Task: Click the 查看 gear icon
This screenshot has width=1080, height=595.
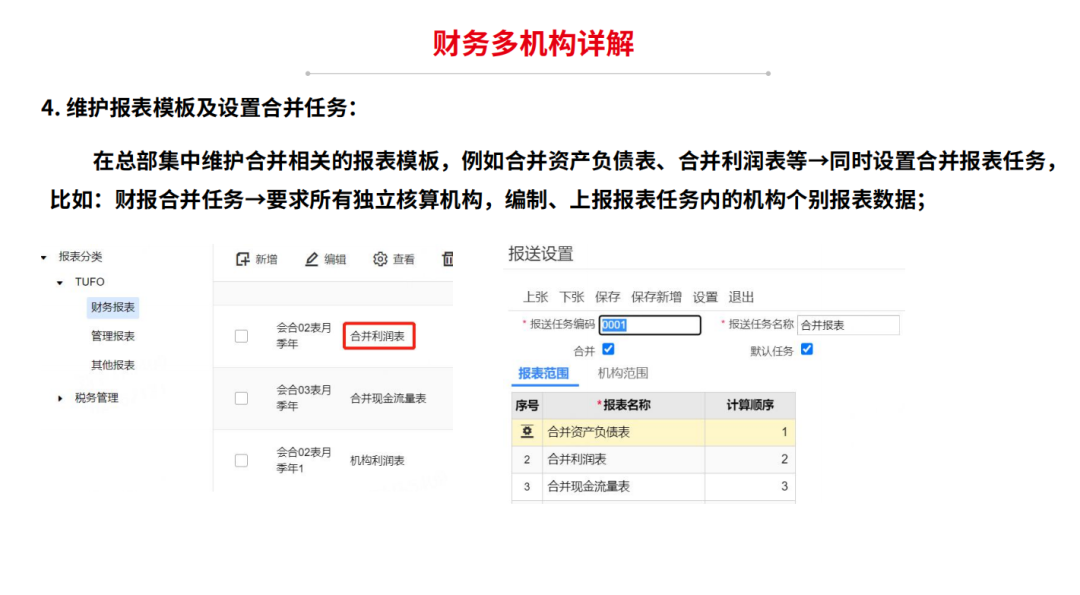Action: pyautogui.click(x=380, y=259)
